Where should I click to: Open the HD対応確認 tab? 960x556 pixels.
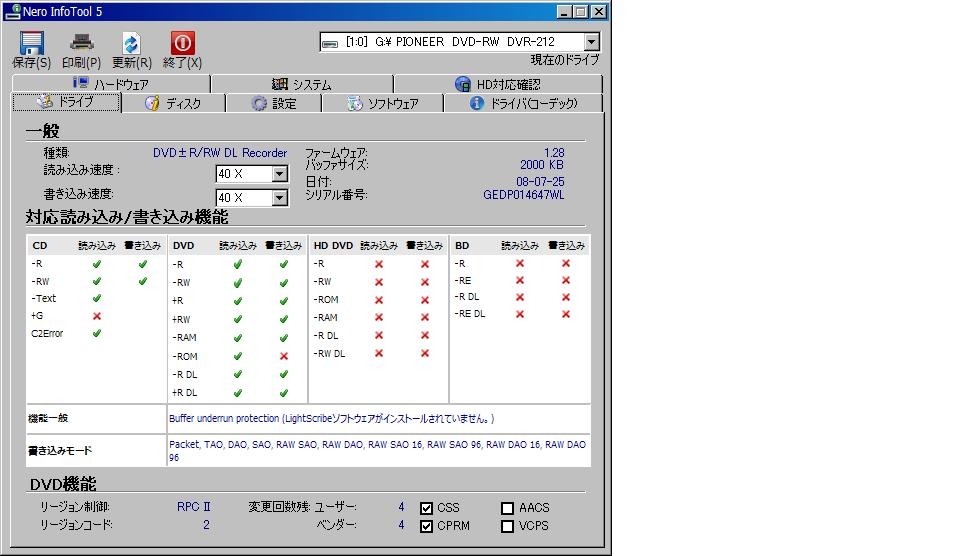(x=497, y=84)
